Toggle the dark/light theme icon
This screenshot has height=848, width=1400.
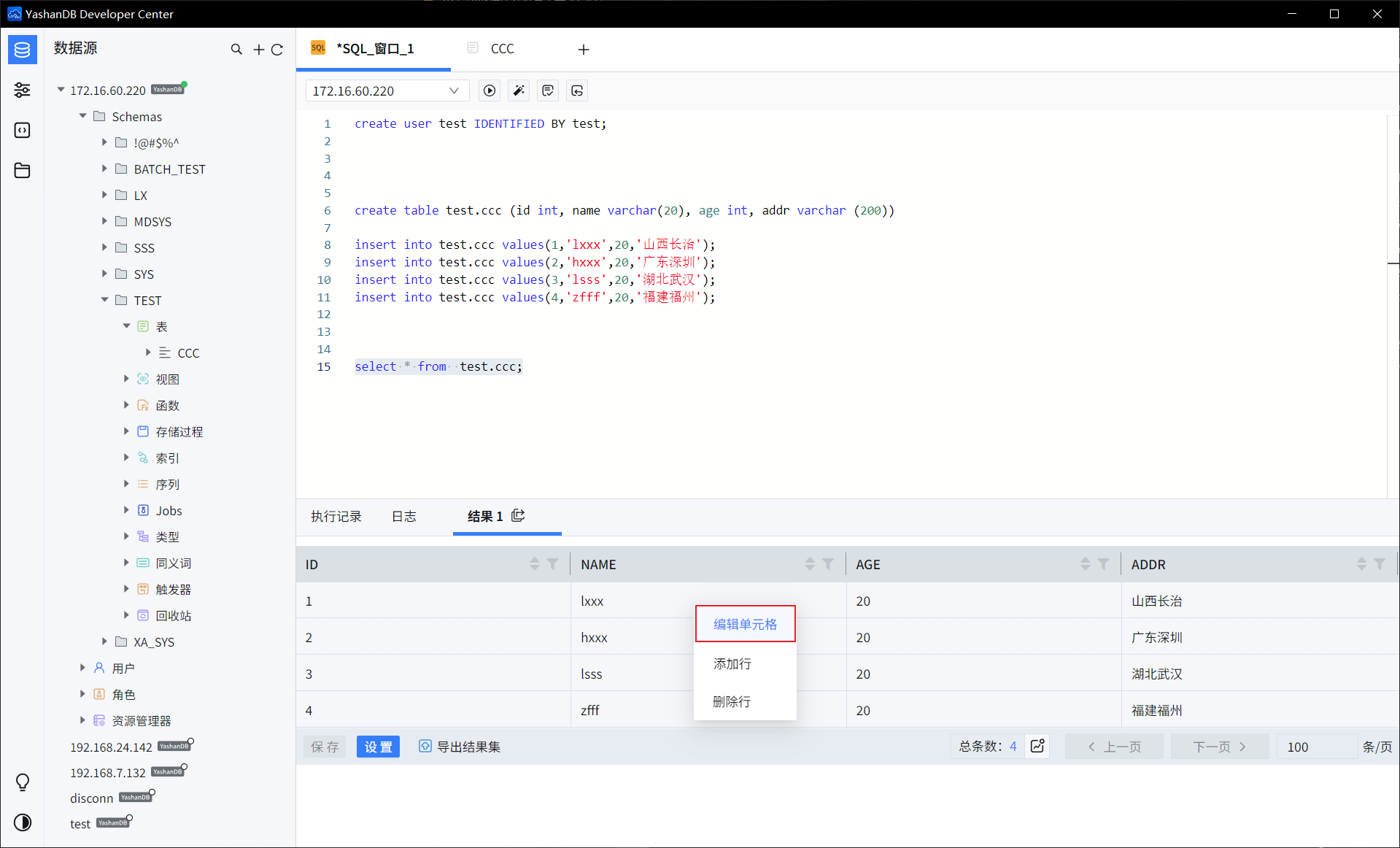(x=23, y=822)
